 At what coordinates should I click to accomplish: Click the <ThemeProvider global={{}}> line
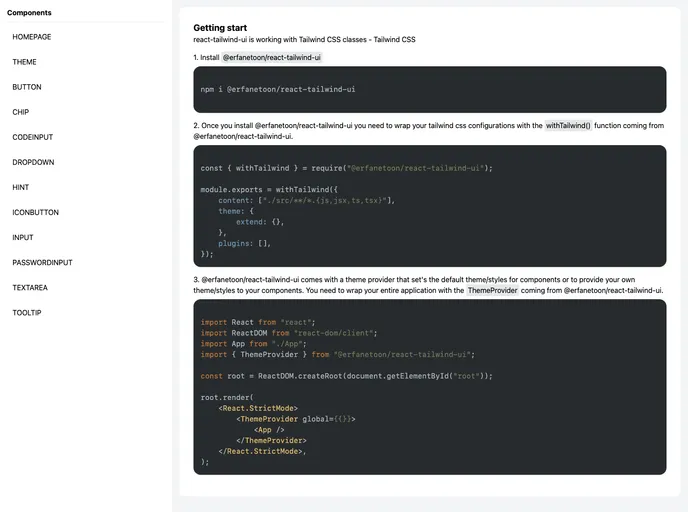pyautogui.click(x=296, y=419)
